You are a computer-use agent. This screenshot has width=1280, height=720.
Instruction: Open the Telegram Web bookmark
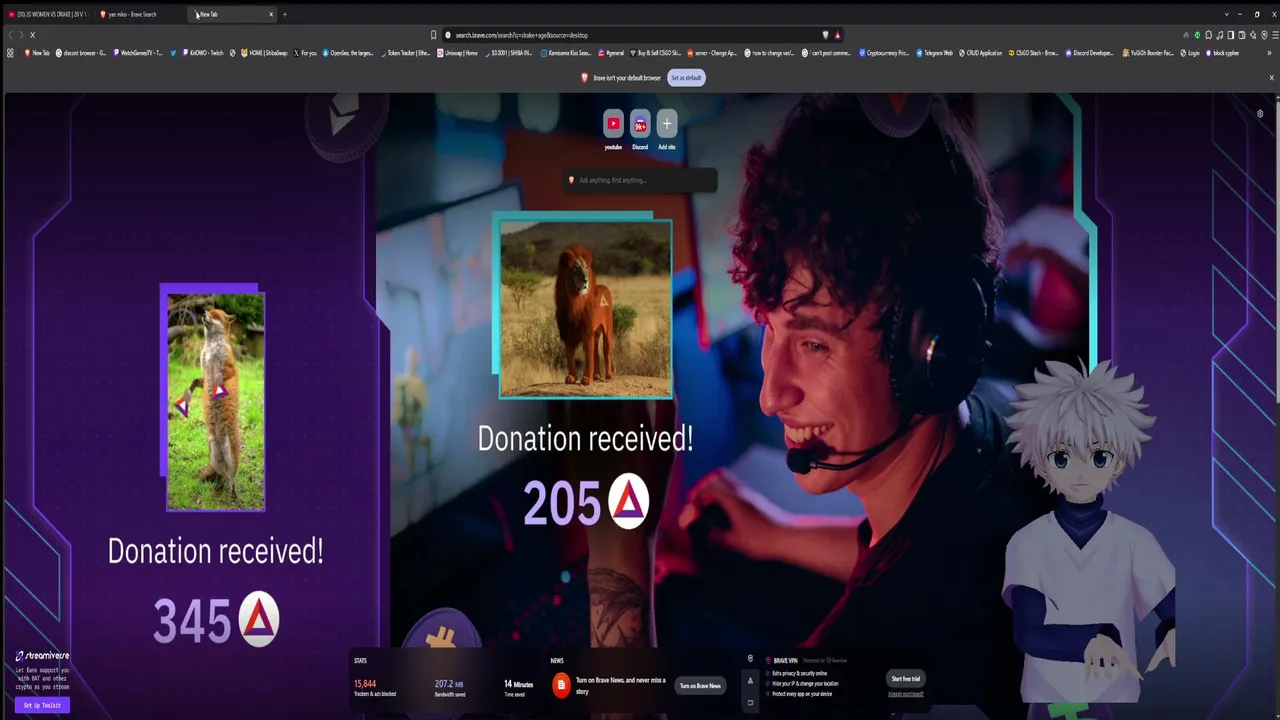point(934,53)
